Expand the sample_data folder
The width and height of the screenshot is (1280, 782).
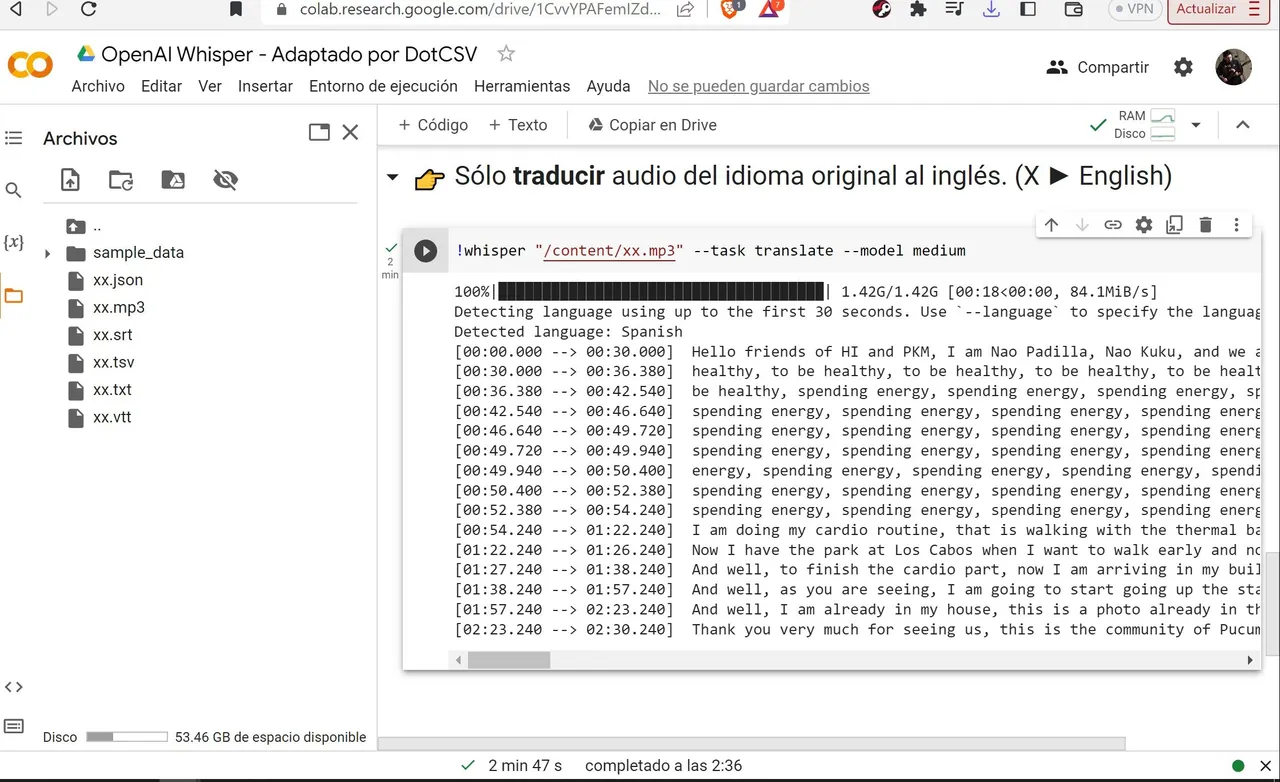click(x=47, y=253)
